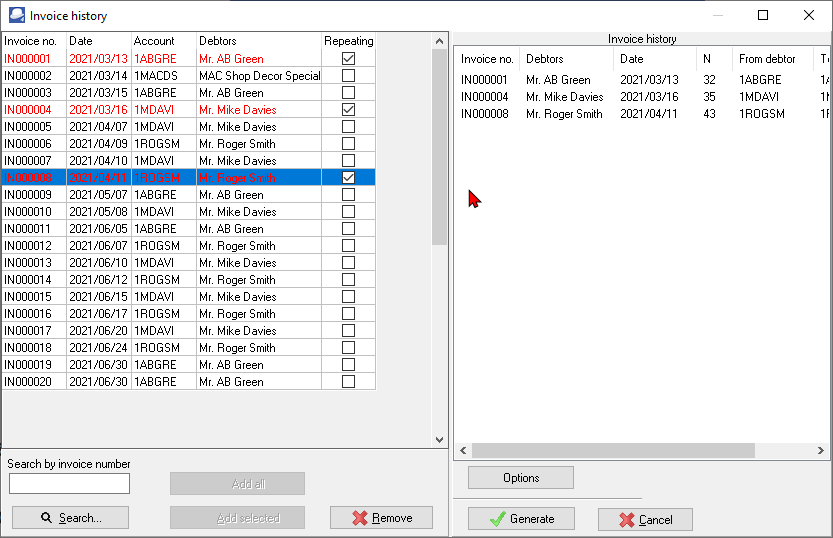Select IN000004 in the right history panel

click(x=484, y=97)
